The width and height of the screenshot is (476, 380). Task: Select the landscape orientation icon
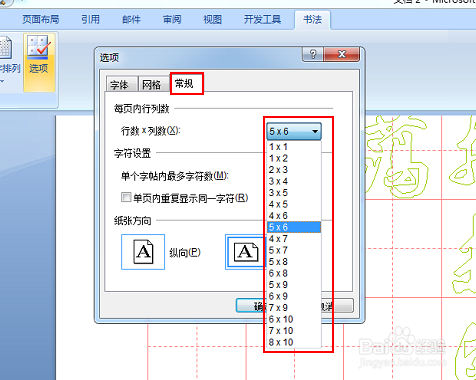click(246, 252)
